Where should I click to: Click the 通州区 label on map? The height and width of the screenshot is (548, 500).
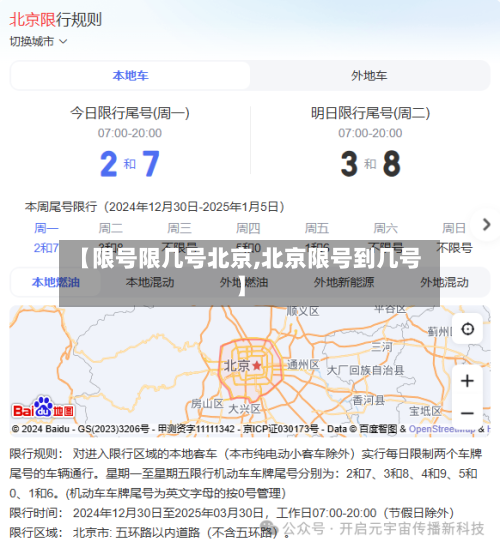[x=303, y=365]
